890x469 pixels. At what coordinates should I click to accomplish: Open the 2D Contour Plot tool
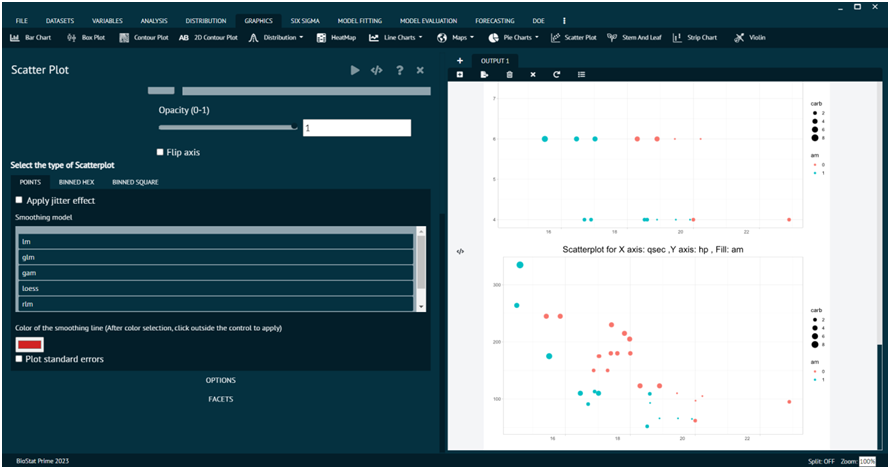(208, 37)
